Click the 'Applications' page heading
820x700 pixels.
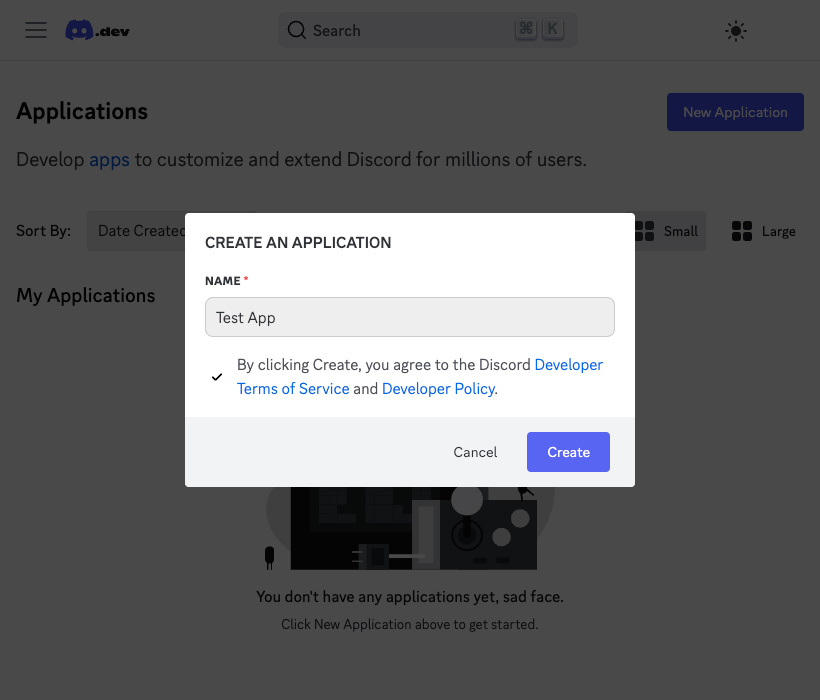[x=82, y=111]
